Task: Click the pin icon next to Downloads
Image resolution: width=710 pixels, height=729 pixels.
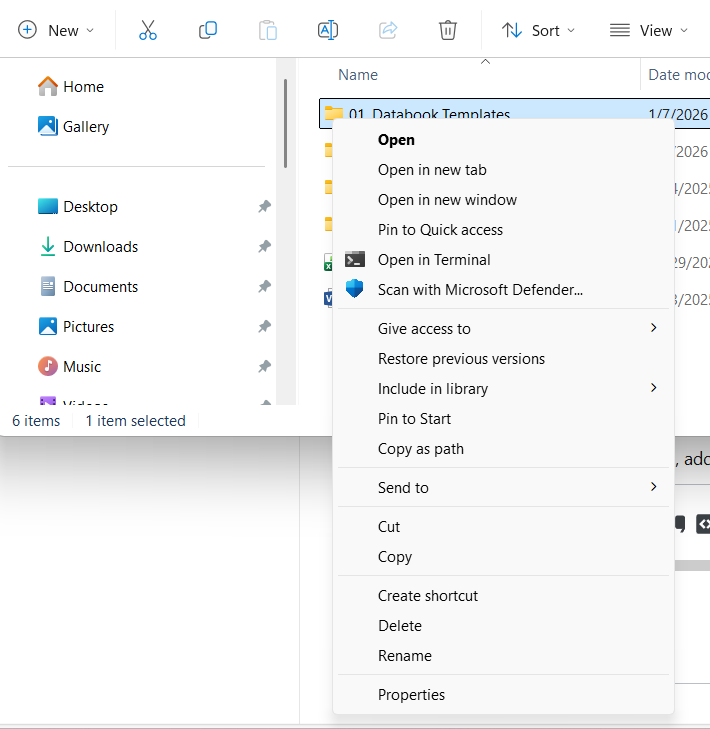Action: pos(265,246)
